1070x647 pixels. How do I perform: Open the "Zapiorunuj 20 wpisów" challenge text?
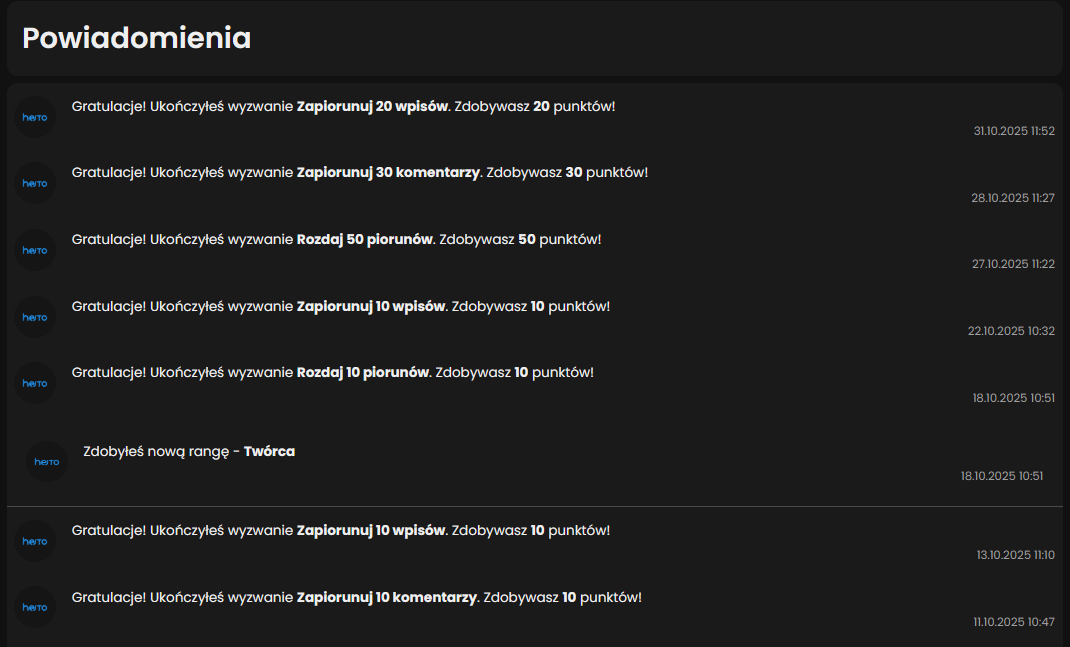click(x=372, y=106)
